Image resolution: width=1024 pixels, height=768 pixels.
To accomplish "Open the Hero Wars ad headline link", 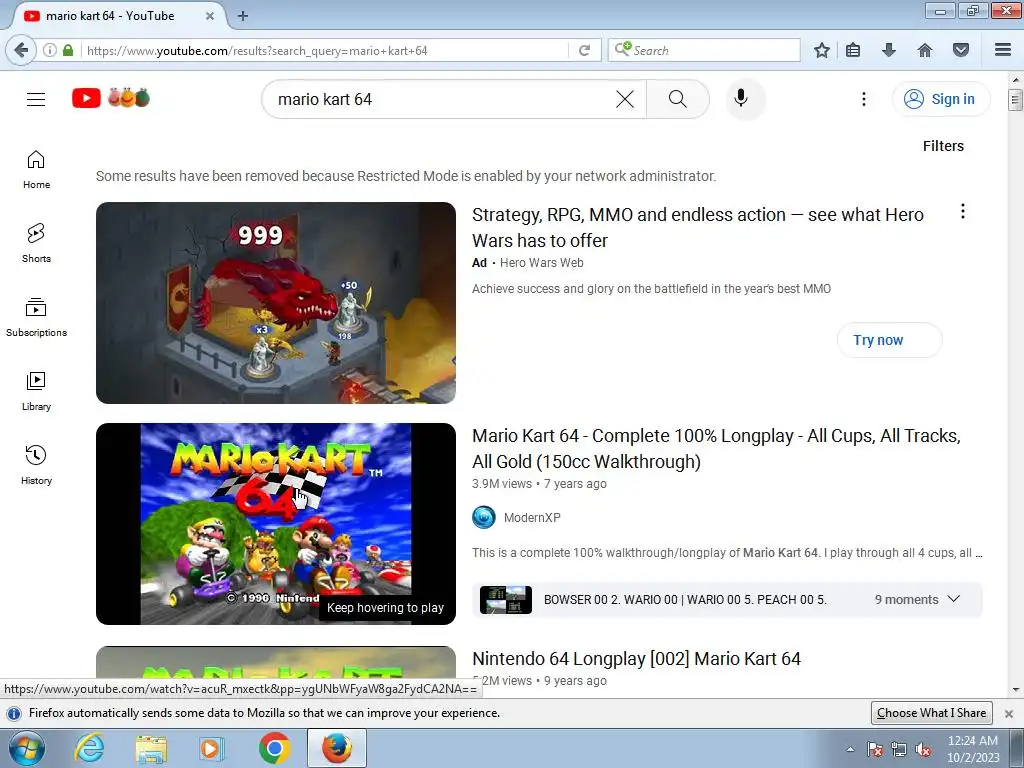I will (698, 228).
